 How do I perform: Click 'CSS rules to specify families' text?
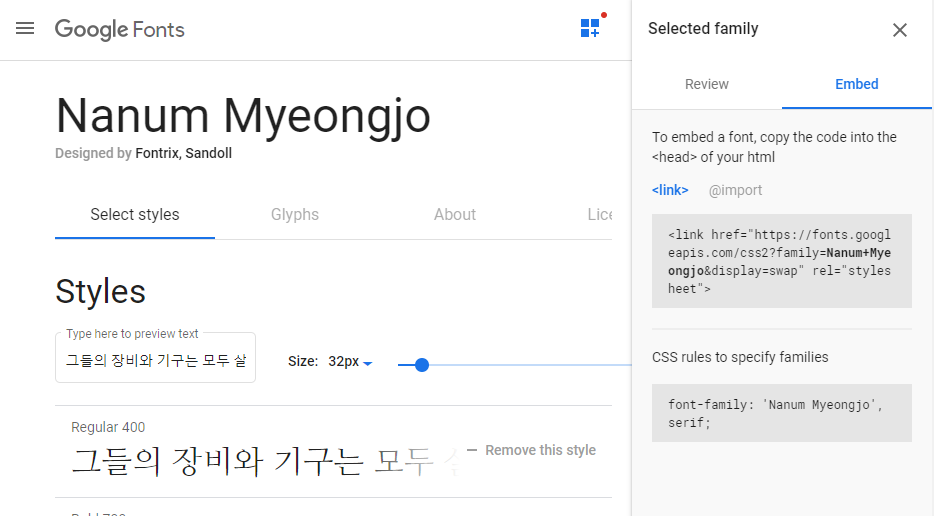pos(740,357)
